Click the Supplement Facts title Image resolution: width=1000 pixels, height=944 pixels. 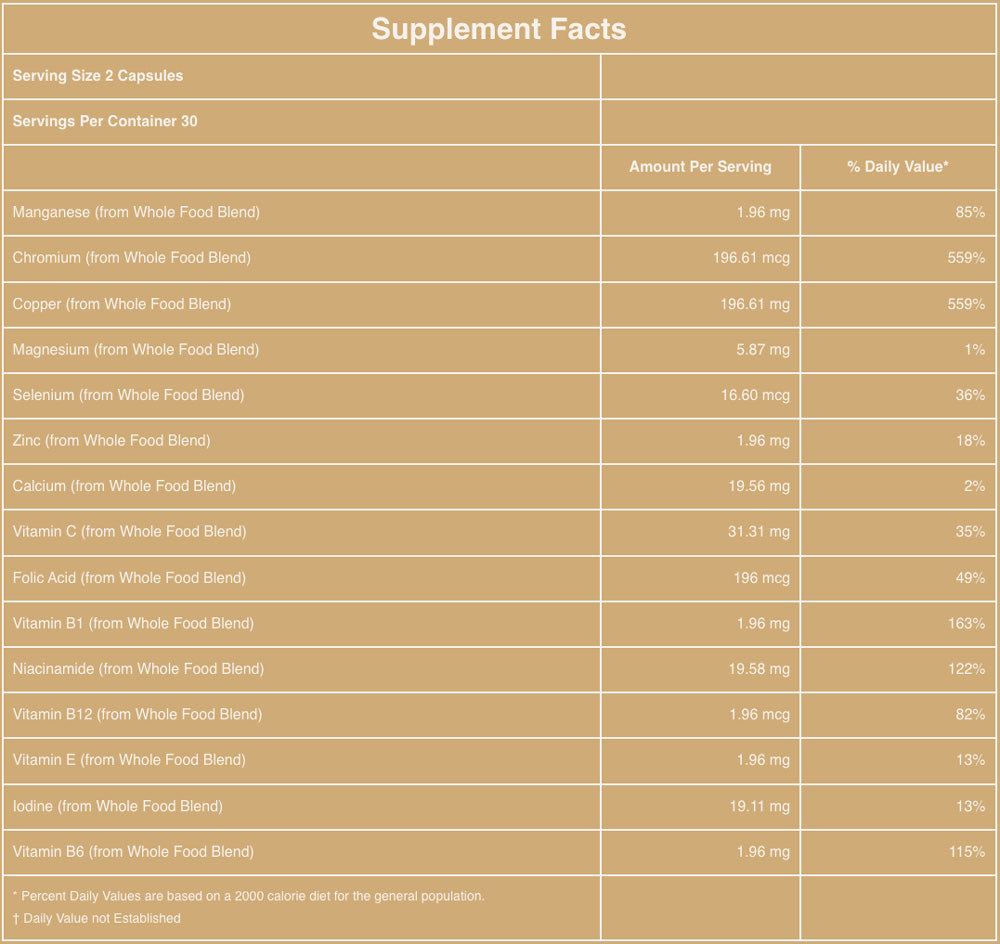[x=499, y=29]
